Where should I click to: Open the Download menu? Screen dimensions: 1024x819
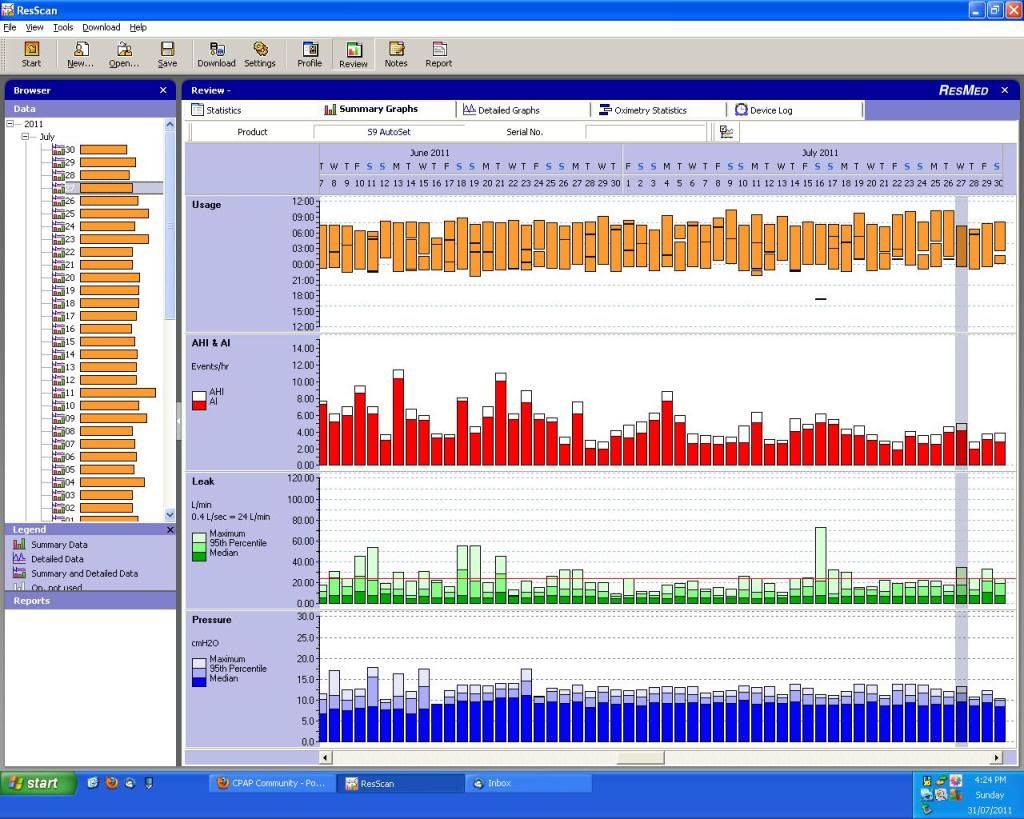click(101, 27)
